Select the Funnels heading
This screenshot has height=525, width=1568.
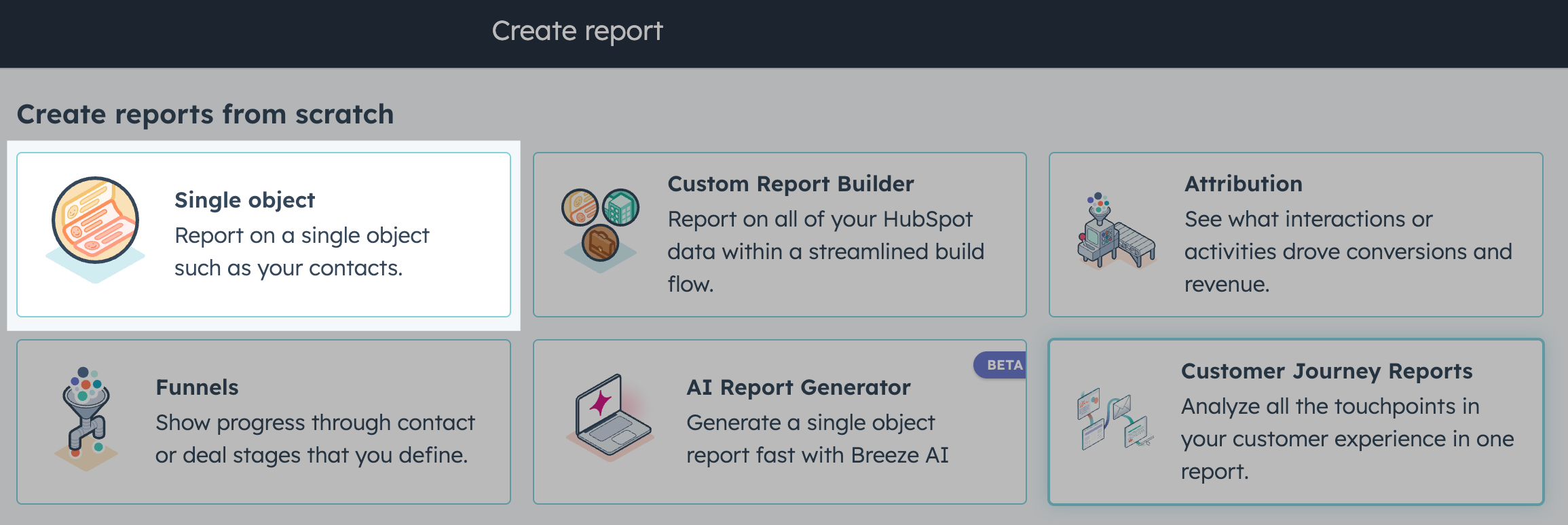click(197, 387)
